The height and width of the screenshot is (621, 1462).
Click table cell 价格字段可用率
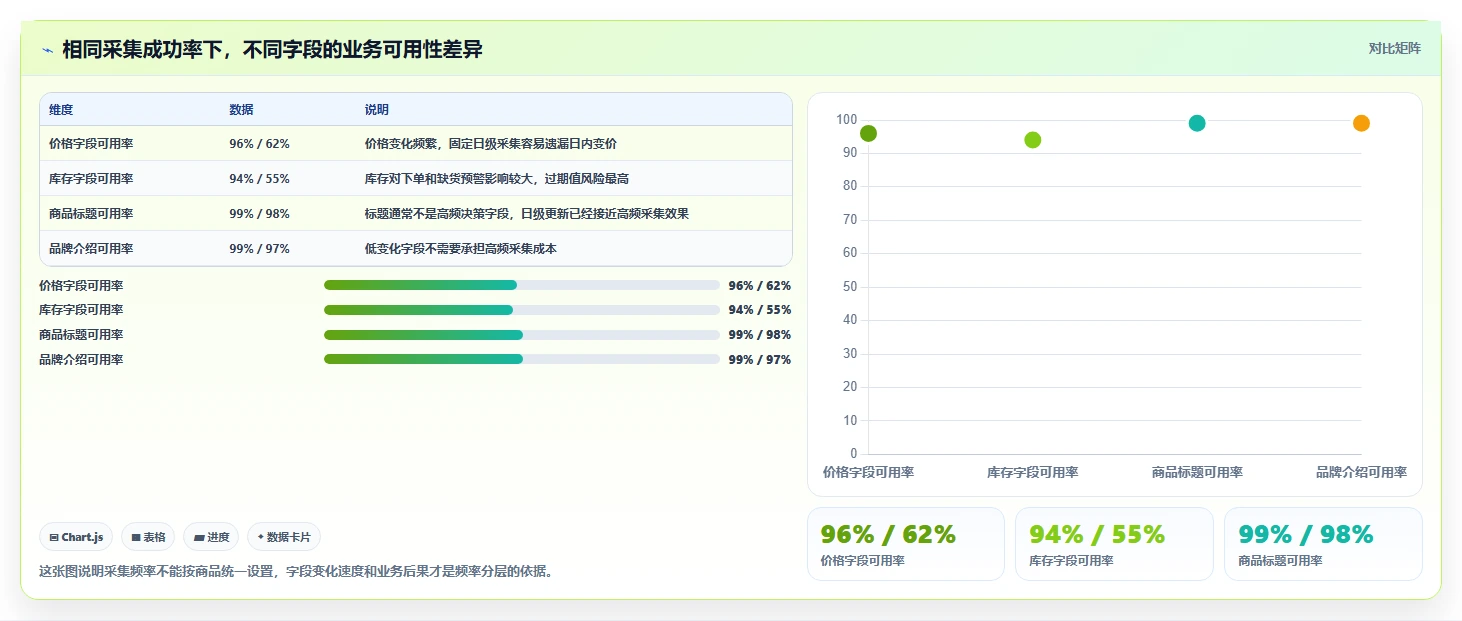click(x=91, y=144)
